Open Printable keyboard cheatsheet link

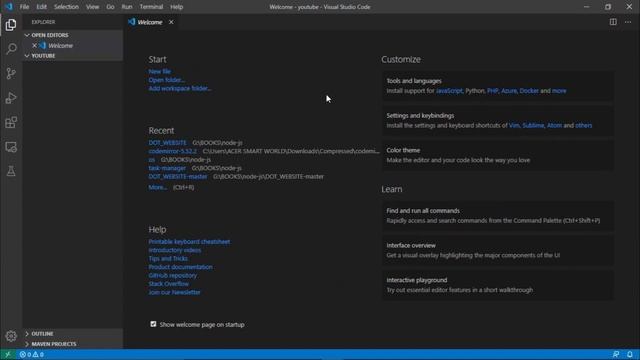tap(189, 242)
